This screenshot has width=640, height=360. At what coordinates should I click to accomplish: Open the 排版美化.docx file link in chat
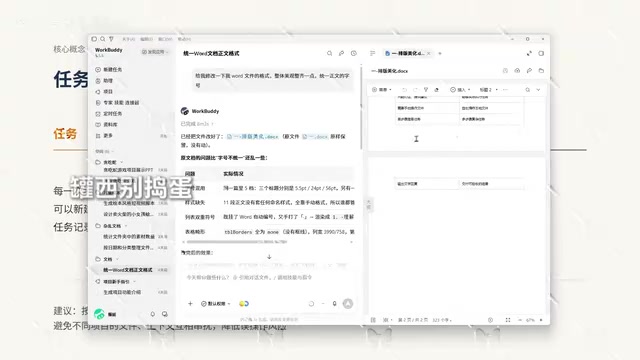click(253, 136)
